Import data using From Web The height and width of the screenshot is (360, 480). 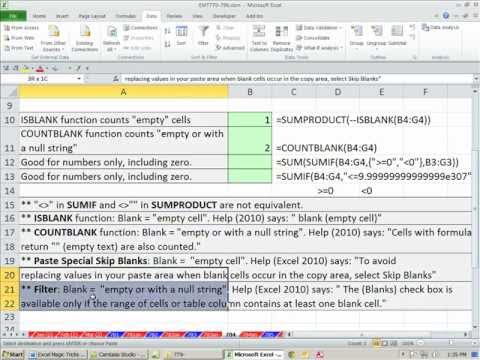[19, 38]
